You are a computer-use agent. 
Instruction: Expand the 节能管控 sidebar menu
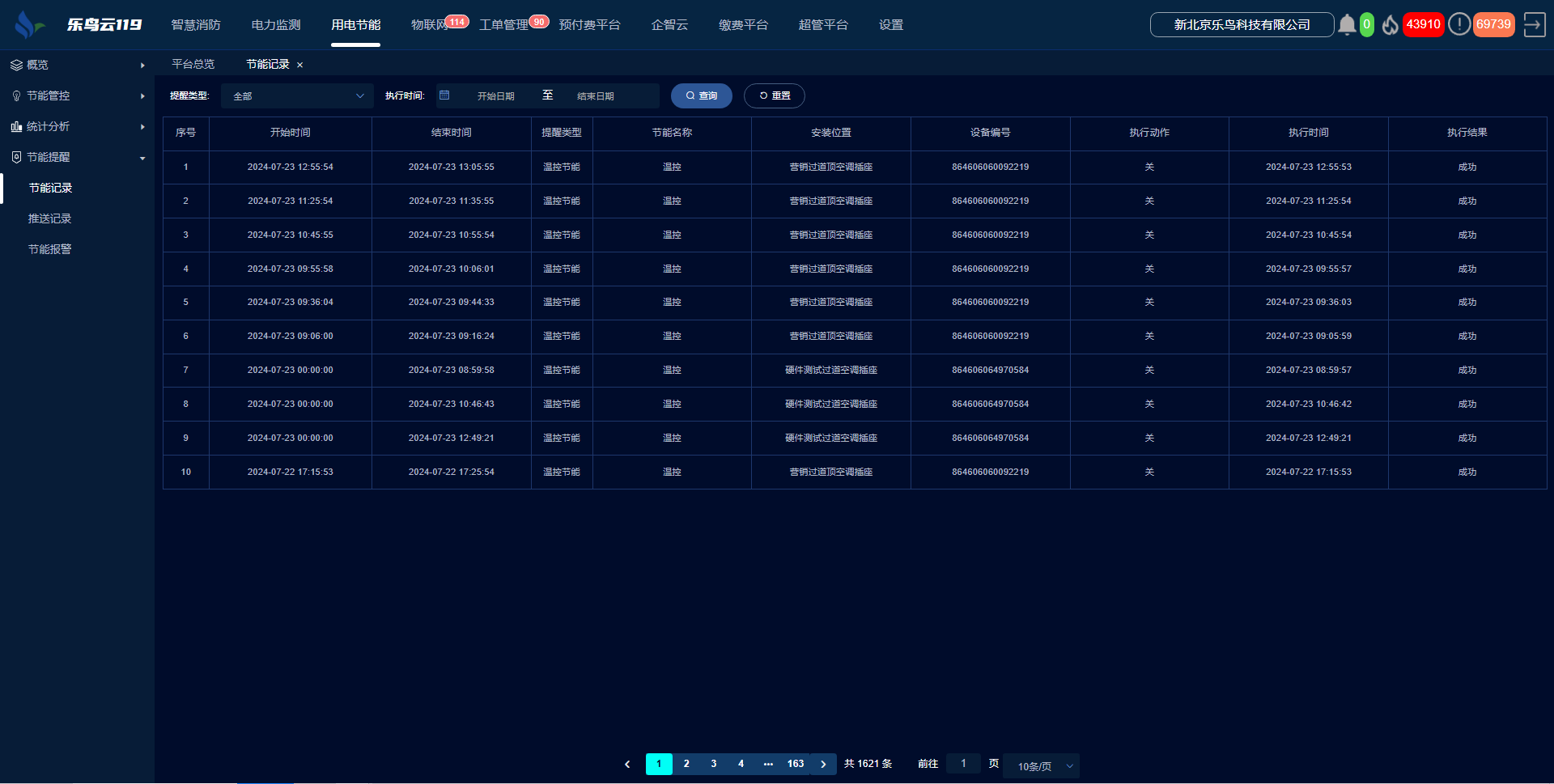pyautogui.click(x=77, y=95)
